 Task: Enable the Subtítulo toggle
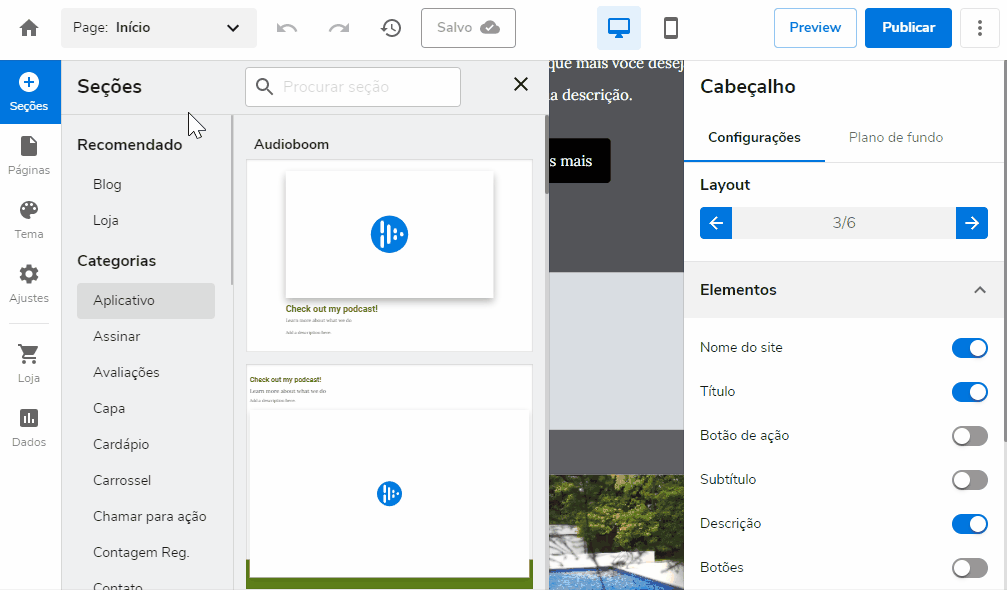click(x=970, y=480)
